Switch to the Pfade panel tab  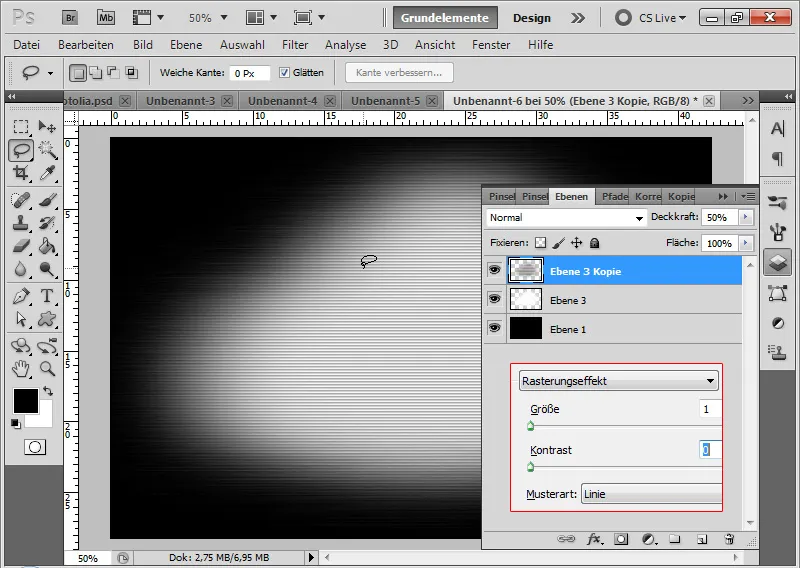[614, 196]
